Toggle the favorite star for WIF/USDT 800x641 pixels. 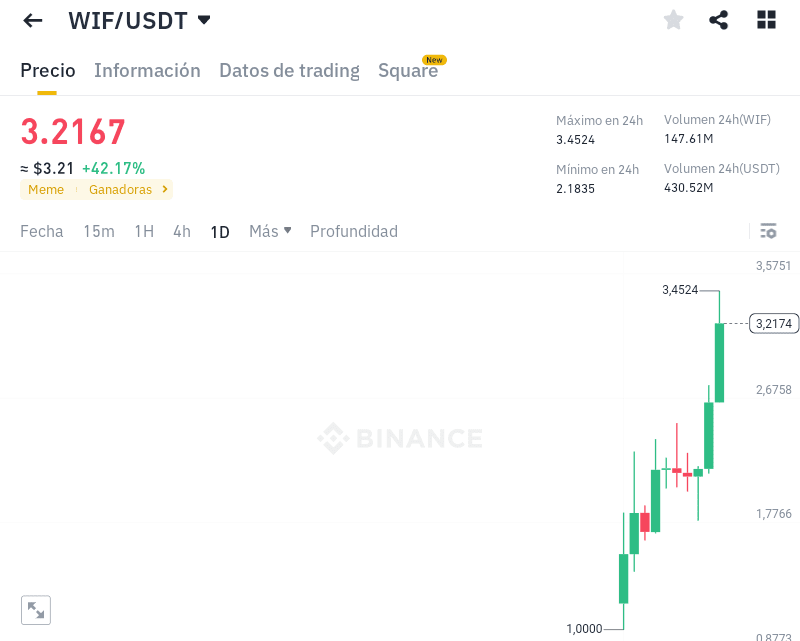pyautogui.click(x=673, y=20)
